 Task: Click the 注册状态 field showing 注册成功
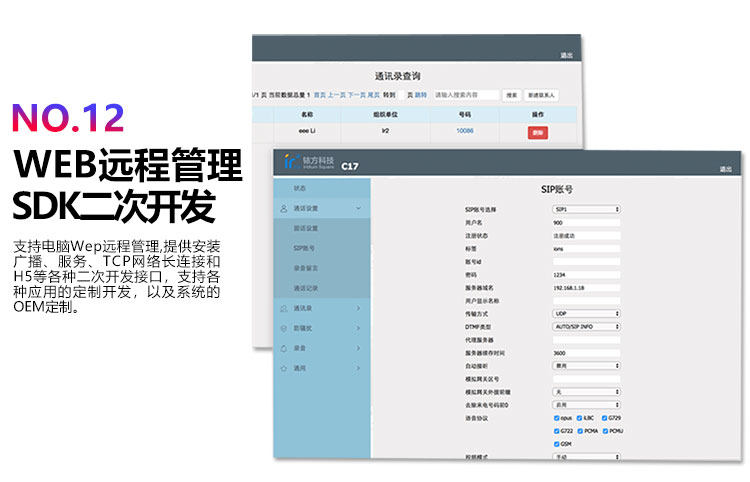(x=586, y=236)
